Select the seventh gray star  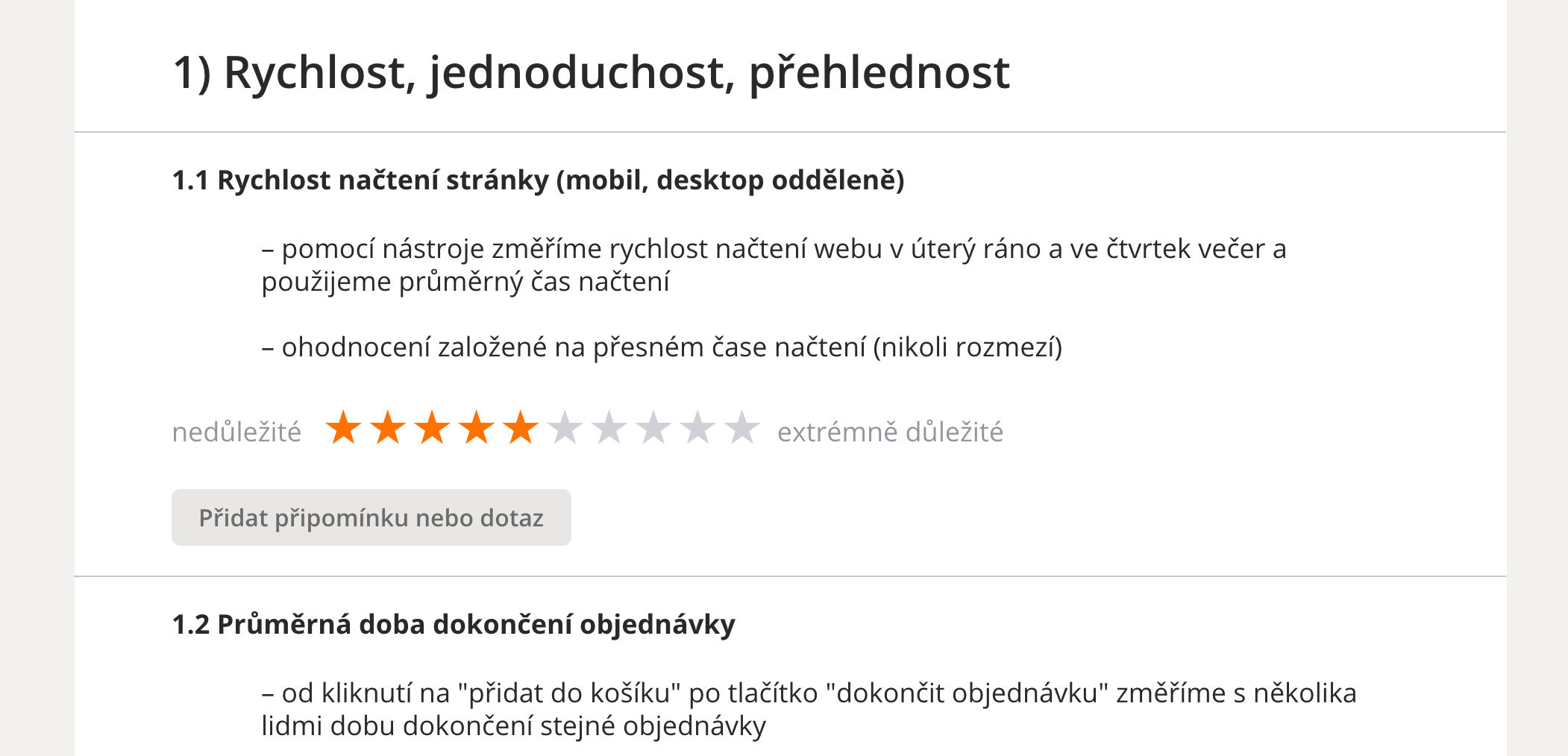pyautogui.click(x=609, y=428)
